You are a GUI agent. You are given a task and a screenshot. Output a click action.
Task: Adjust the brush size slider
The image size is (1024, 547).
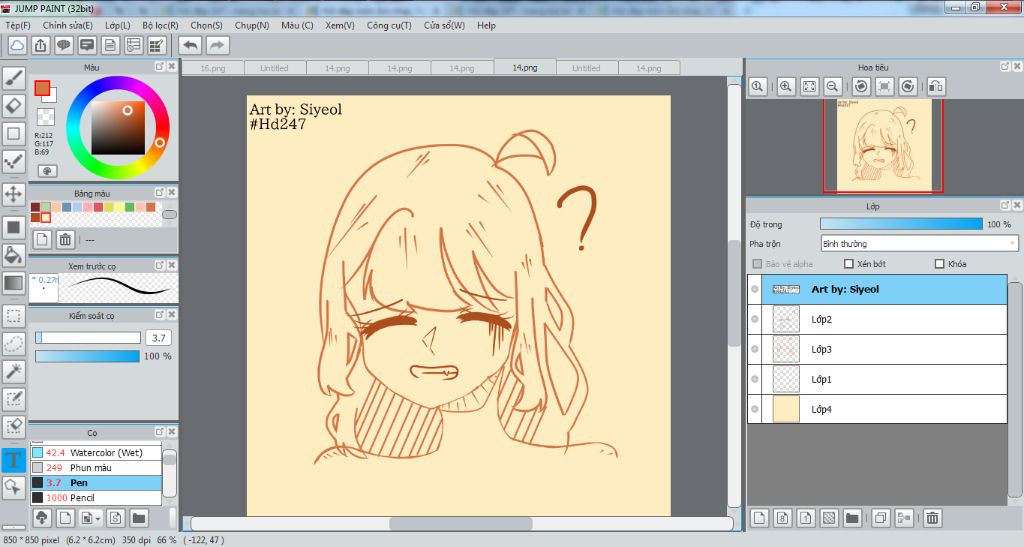point(88,337)
